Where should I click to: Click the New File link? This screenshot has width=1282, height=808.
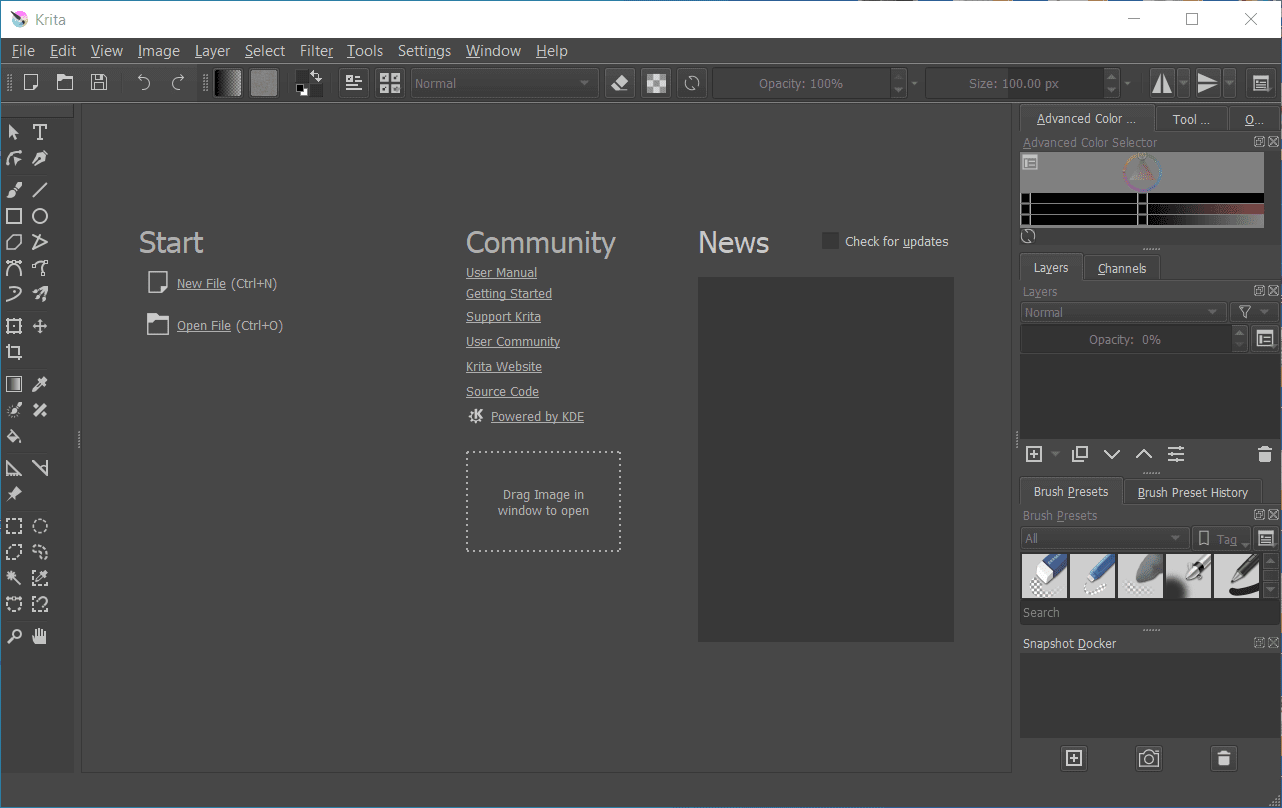pyautogui.click(x=201, y=284)
